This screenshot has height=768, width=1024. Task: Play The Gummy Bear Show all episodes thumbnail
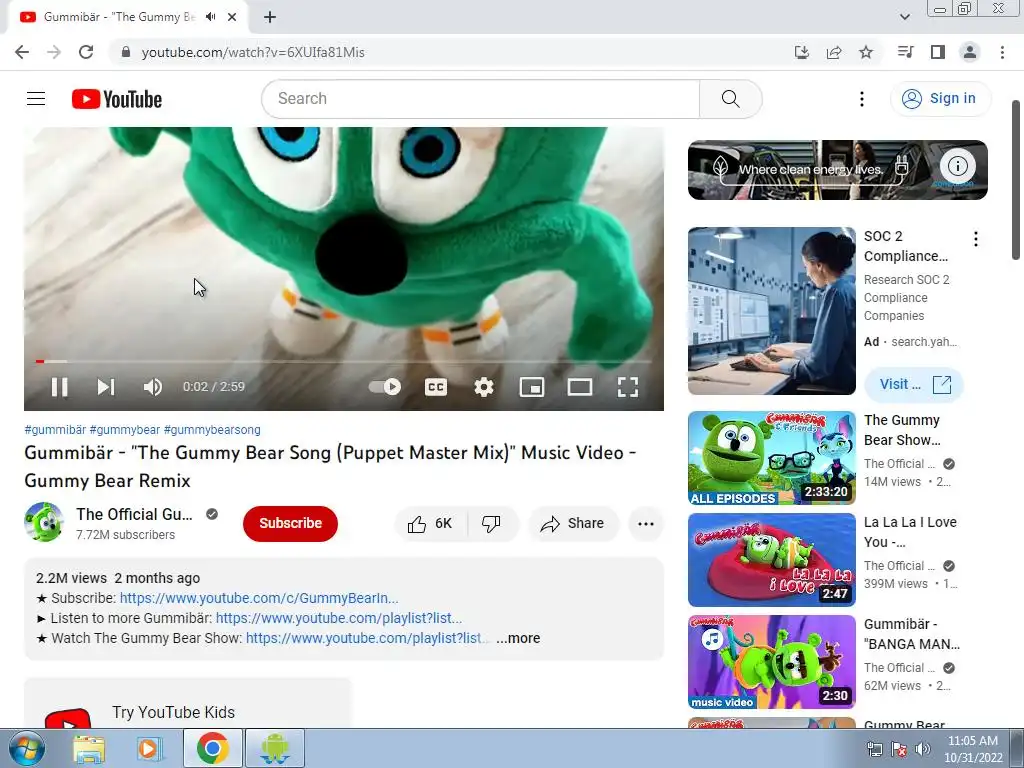point(771,458)
